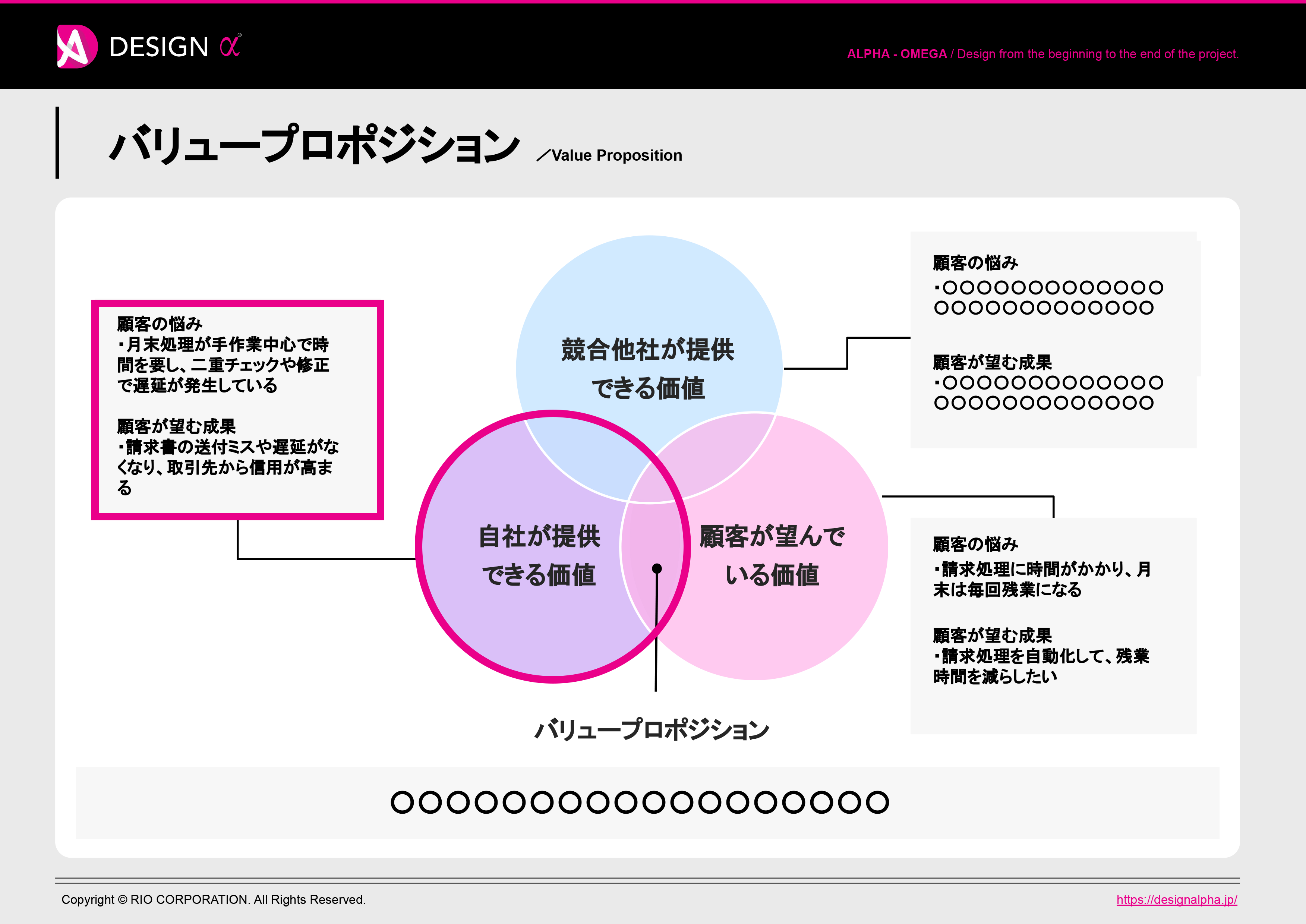This screenshot has height=924, width=1306.
Task: Select the blue 競合他社が提供できる価値 circle
Action: (x=649, y=353)
